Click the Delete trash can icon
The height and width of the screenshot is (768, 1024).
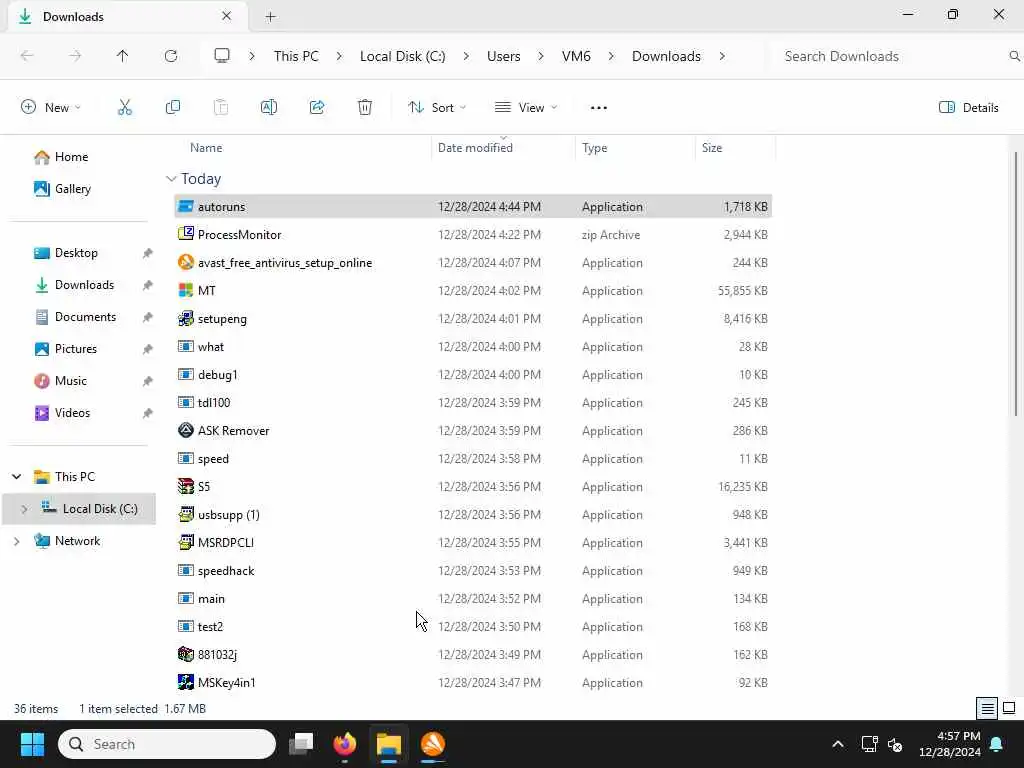pos(365,108)
